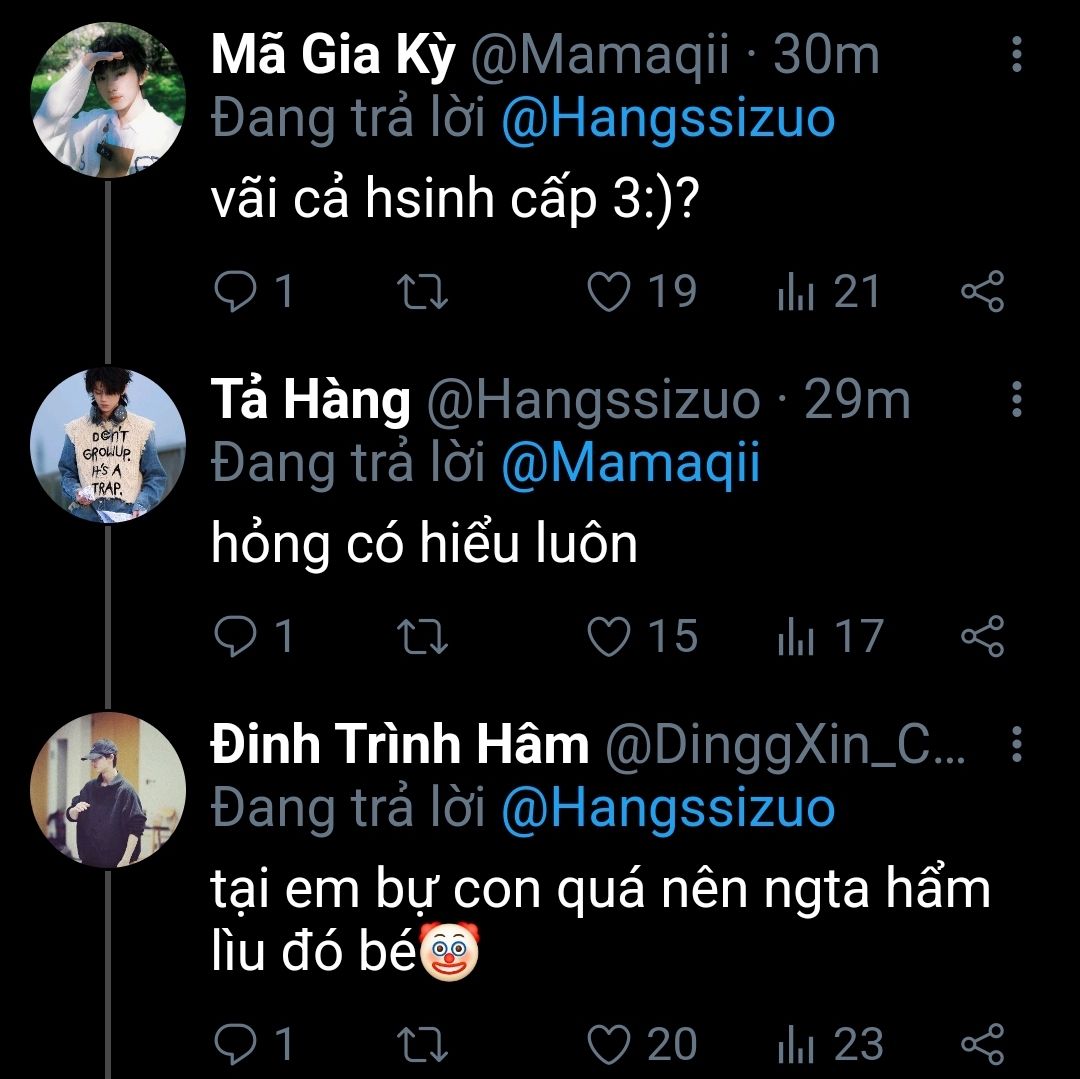Reply to Mã Gia Kỳ's tweet
Viewport: 1080px width, 1079px height.
[236, 292]
